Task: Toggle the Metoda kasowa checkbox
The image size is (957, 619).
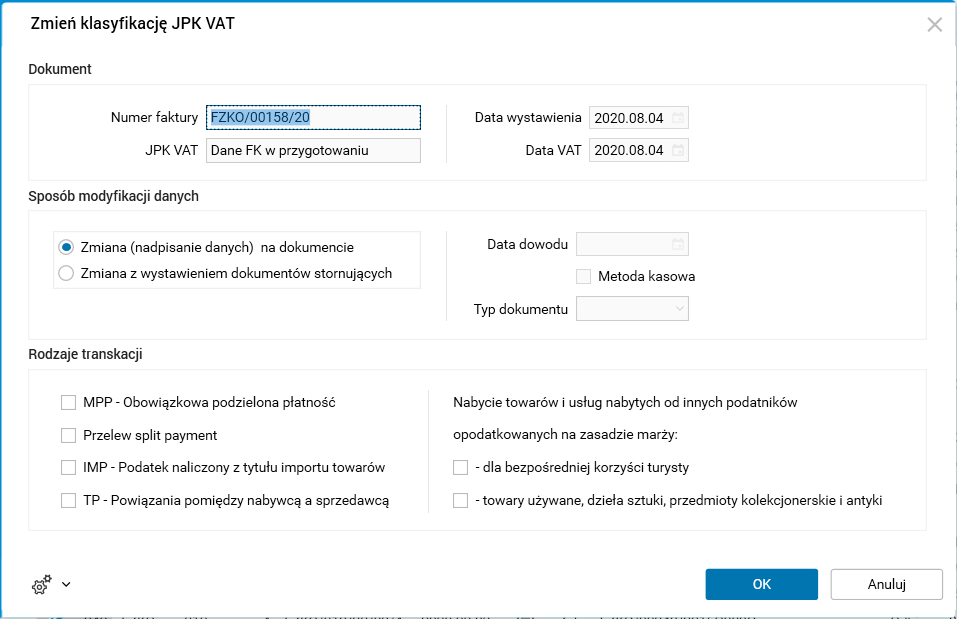Action: [584, 276]
